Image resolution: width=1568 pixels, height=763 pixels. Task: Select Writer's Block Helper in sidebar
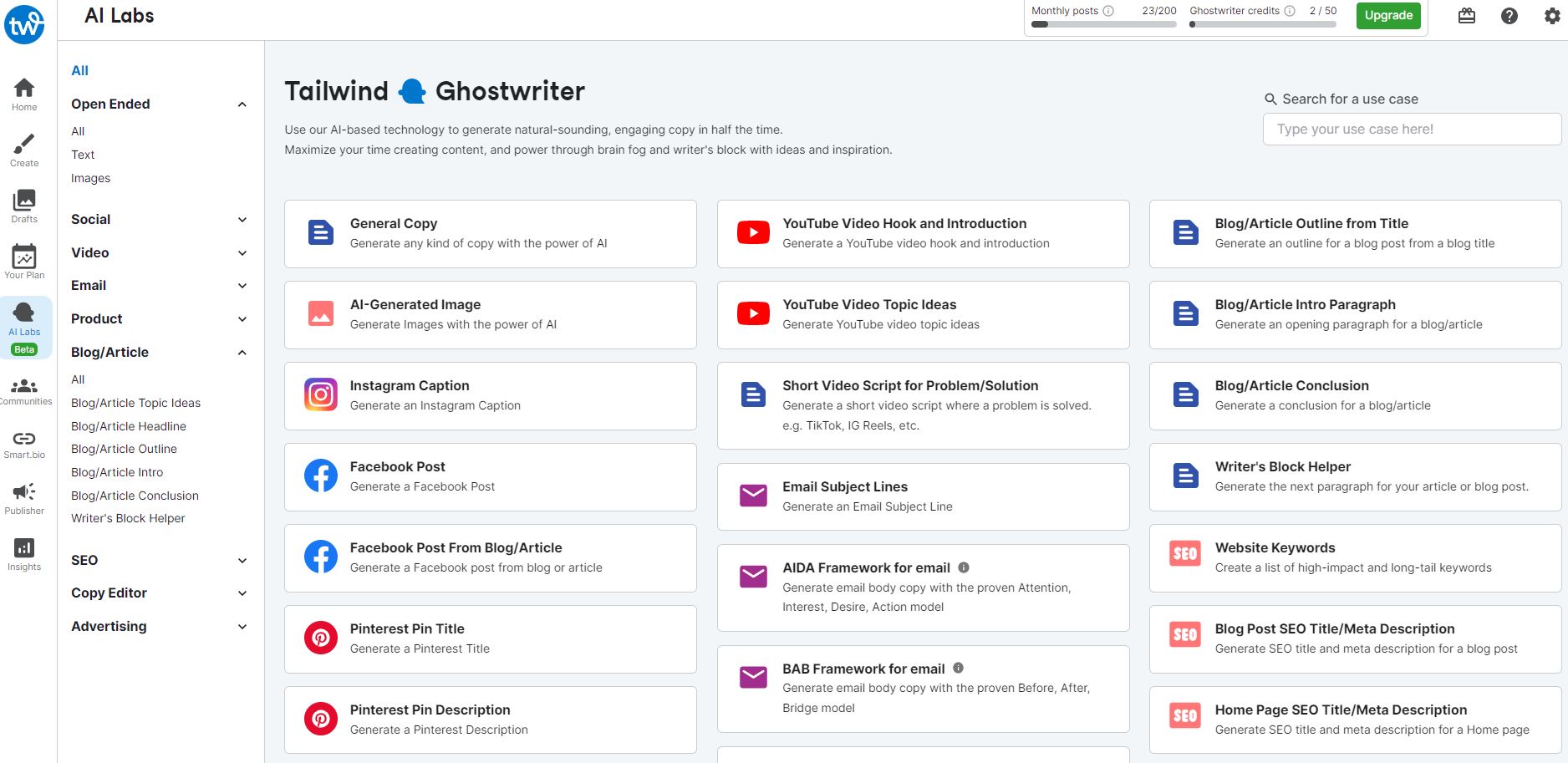tap(128, 518)
